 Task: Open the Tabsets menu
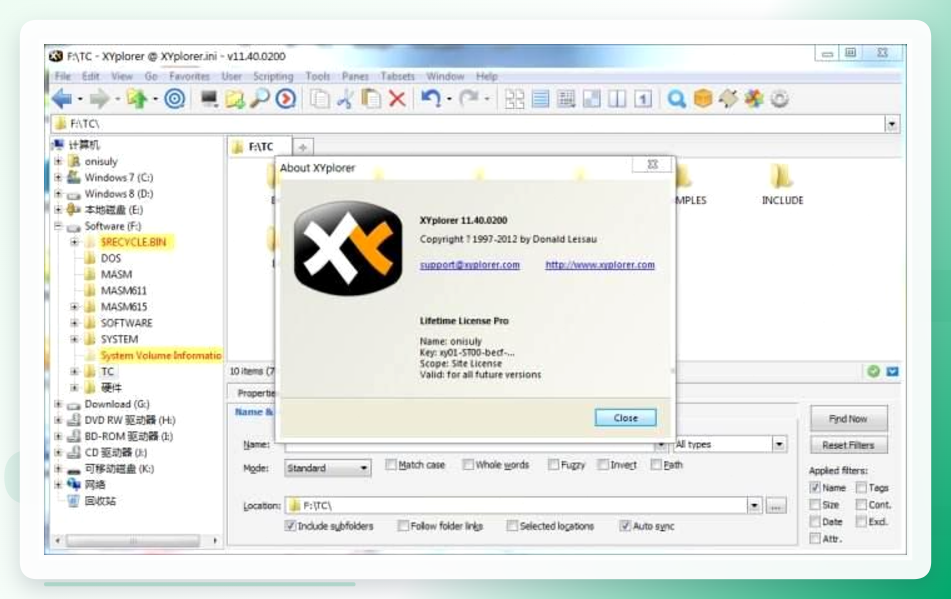click(x=397, y=76)
